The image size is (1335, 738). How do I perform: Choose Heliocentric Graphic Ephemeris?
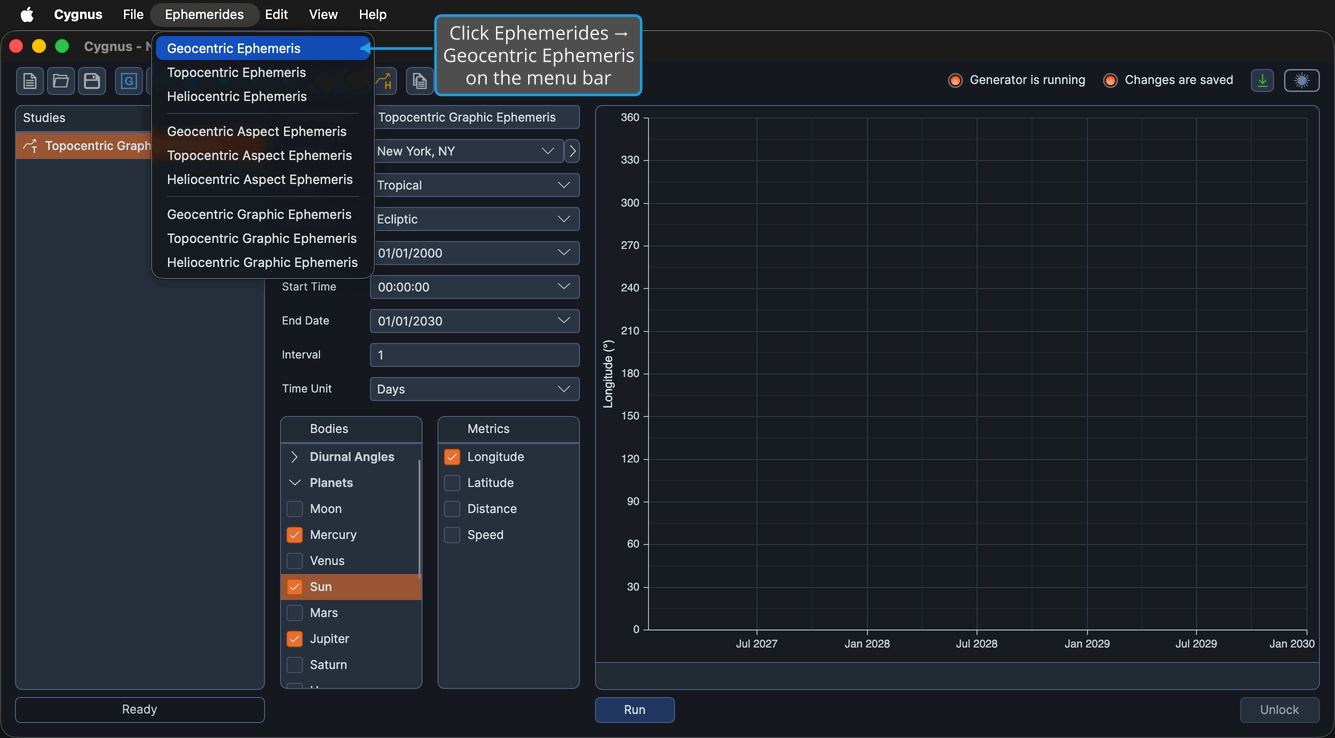(x=262, y=262)
